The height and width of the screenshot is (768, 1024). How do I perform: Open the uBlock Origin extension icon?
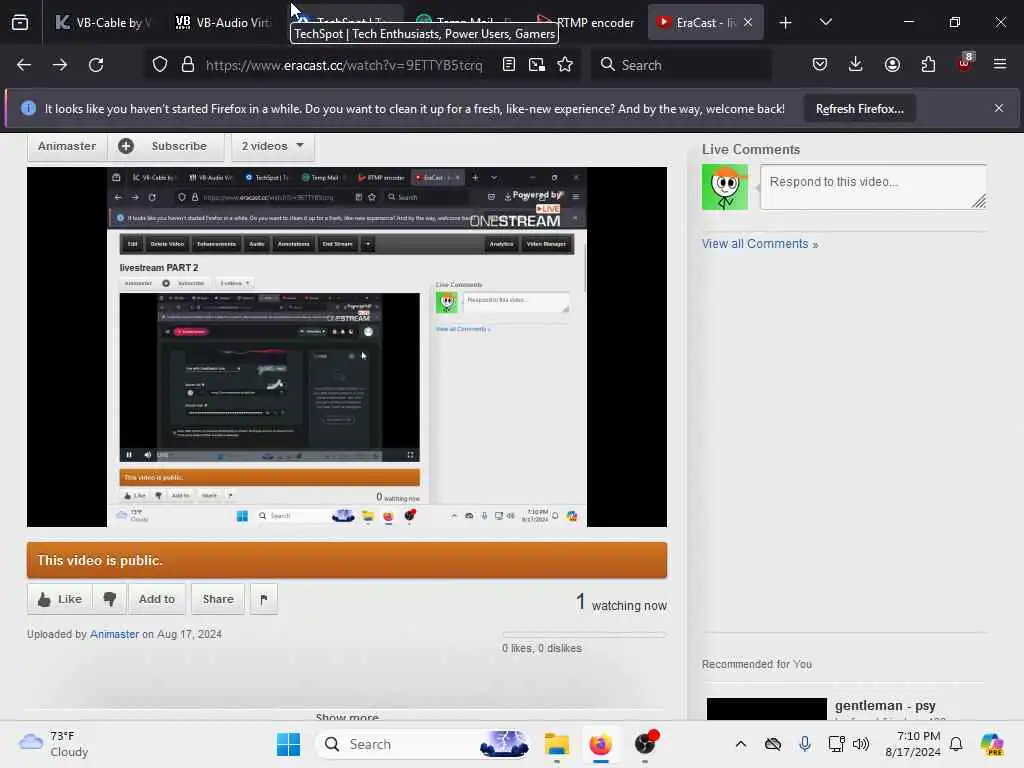965,64
